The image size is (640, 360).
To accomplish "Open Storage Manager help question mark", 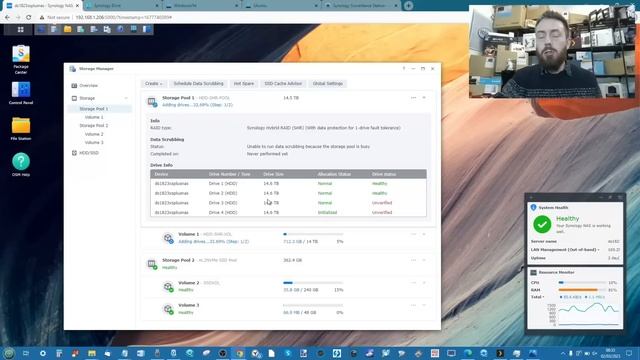I will (x=404, y=69).
